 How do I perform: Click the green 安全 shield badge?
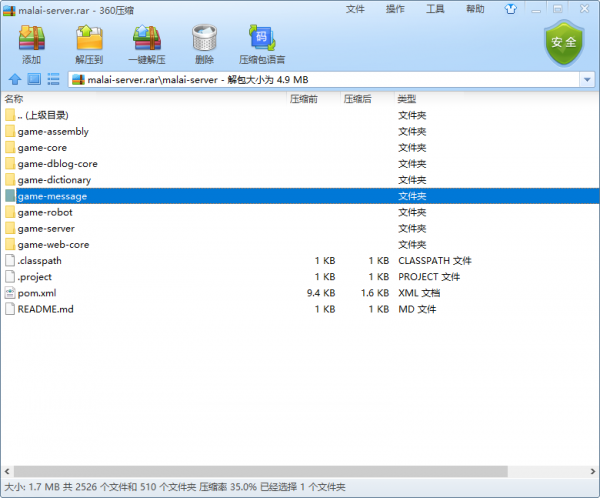point(564,43)
